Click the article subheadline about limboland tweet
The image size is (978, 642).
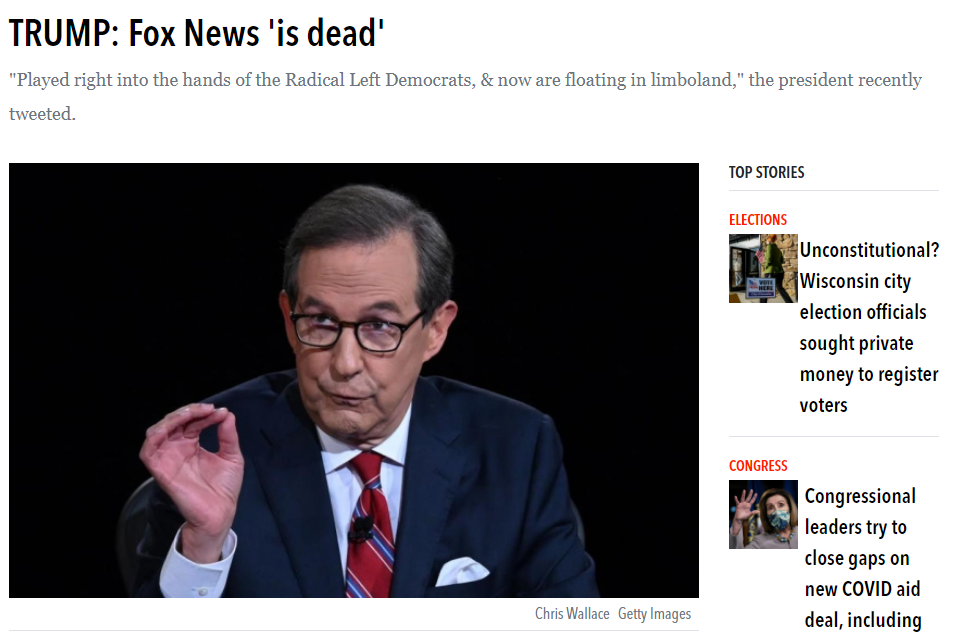[x=465, y=97]
